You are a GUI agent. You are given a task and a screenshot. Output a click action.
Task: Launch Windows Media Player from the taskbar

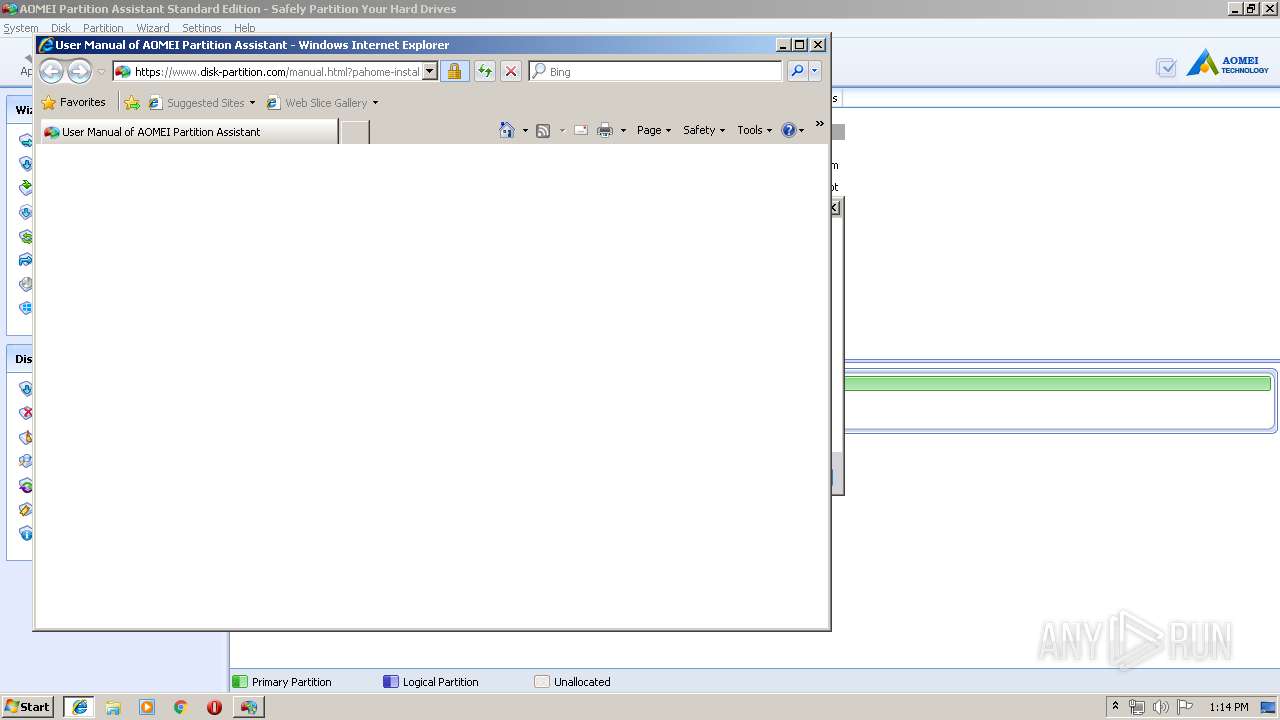[x=147, y=707]
